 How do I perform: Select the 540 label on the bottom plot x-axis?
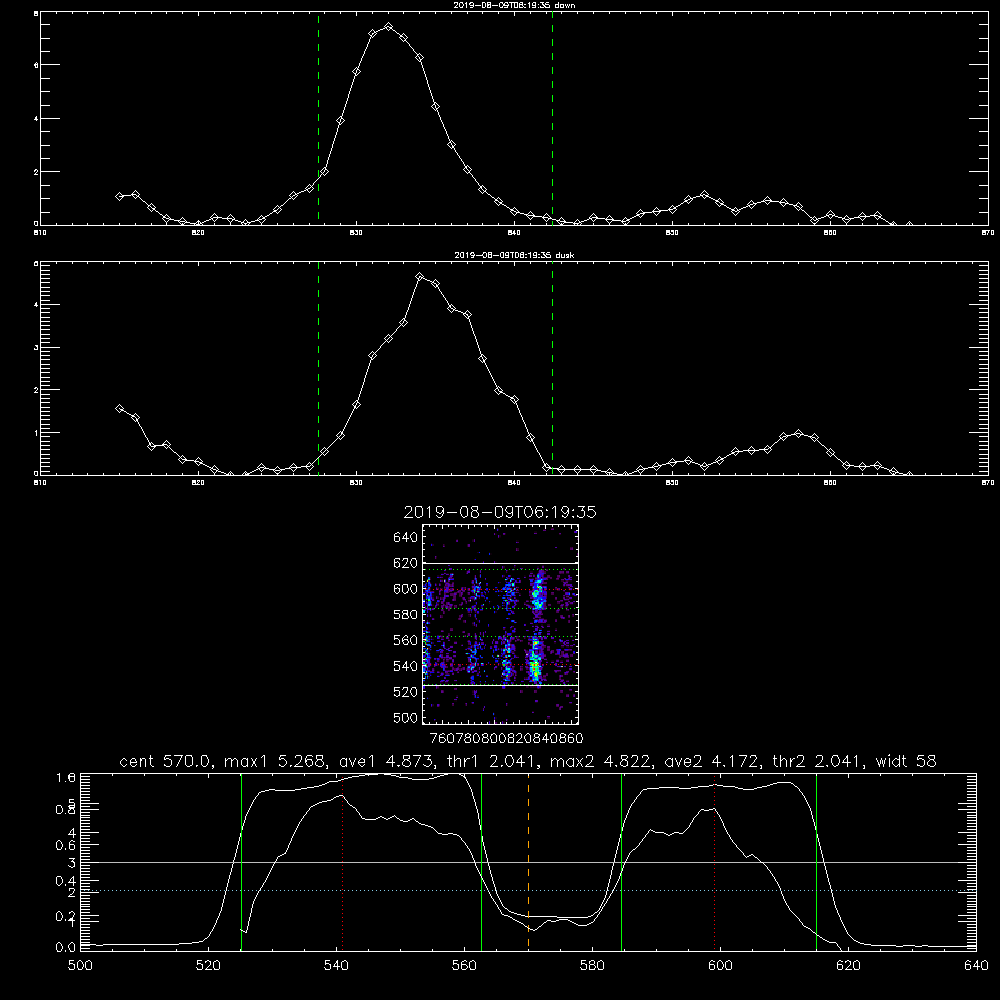pos(337,966)
